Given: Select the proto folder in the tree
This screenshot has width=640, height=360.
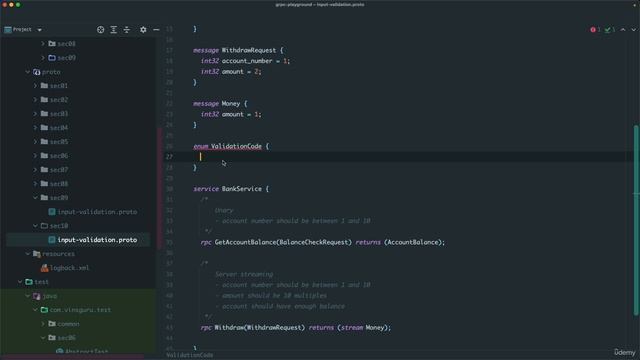Looking at the screenshot, I should [x=51, y=72].
